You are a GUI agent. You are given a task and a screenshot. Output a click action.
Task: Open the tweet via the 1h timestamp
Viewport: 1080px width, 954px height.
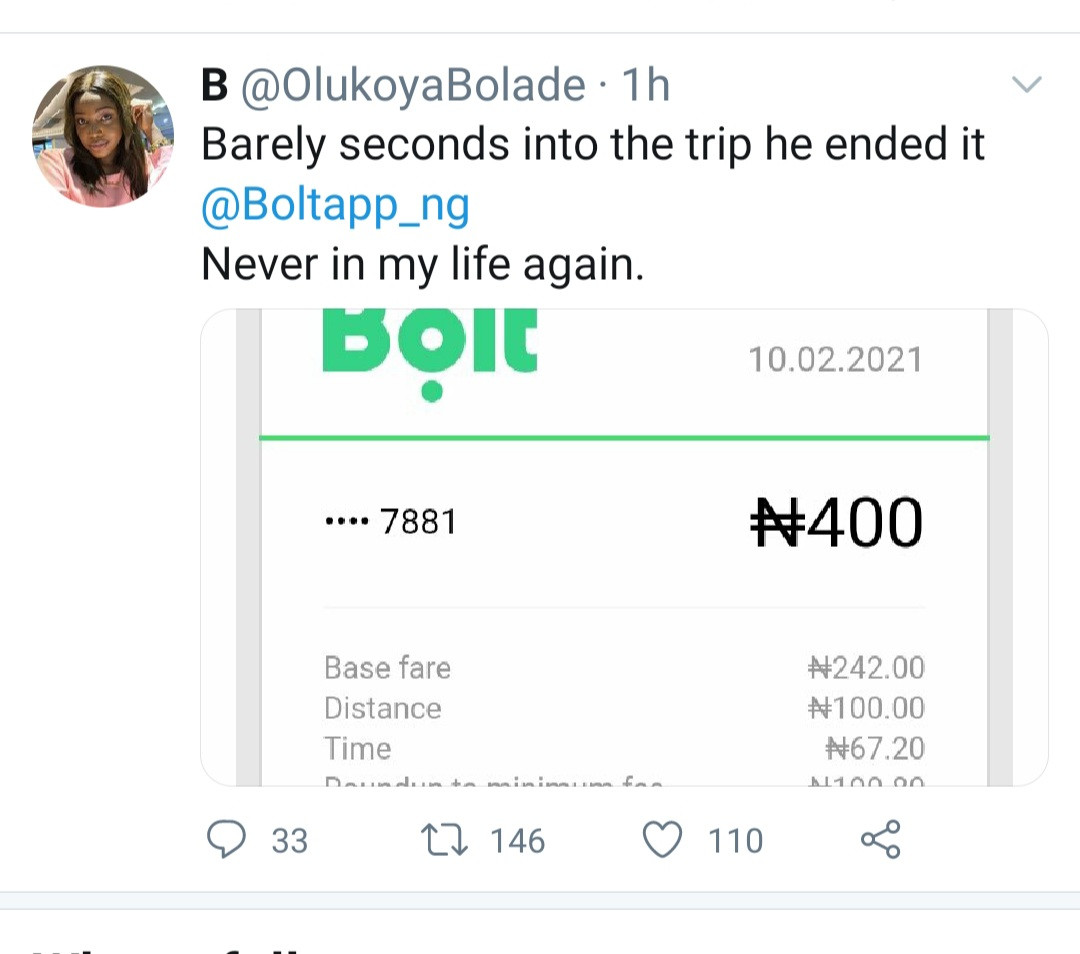click(646, 86)
